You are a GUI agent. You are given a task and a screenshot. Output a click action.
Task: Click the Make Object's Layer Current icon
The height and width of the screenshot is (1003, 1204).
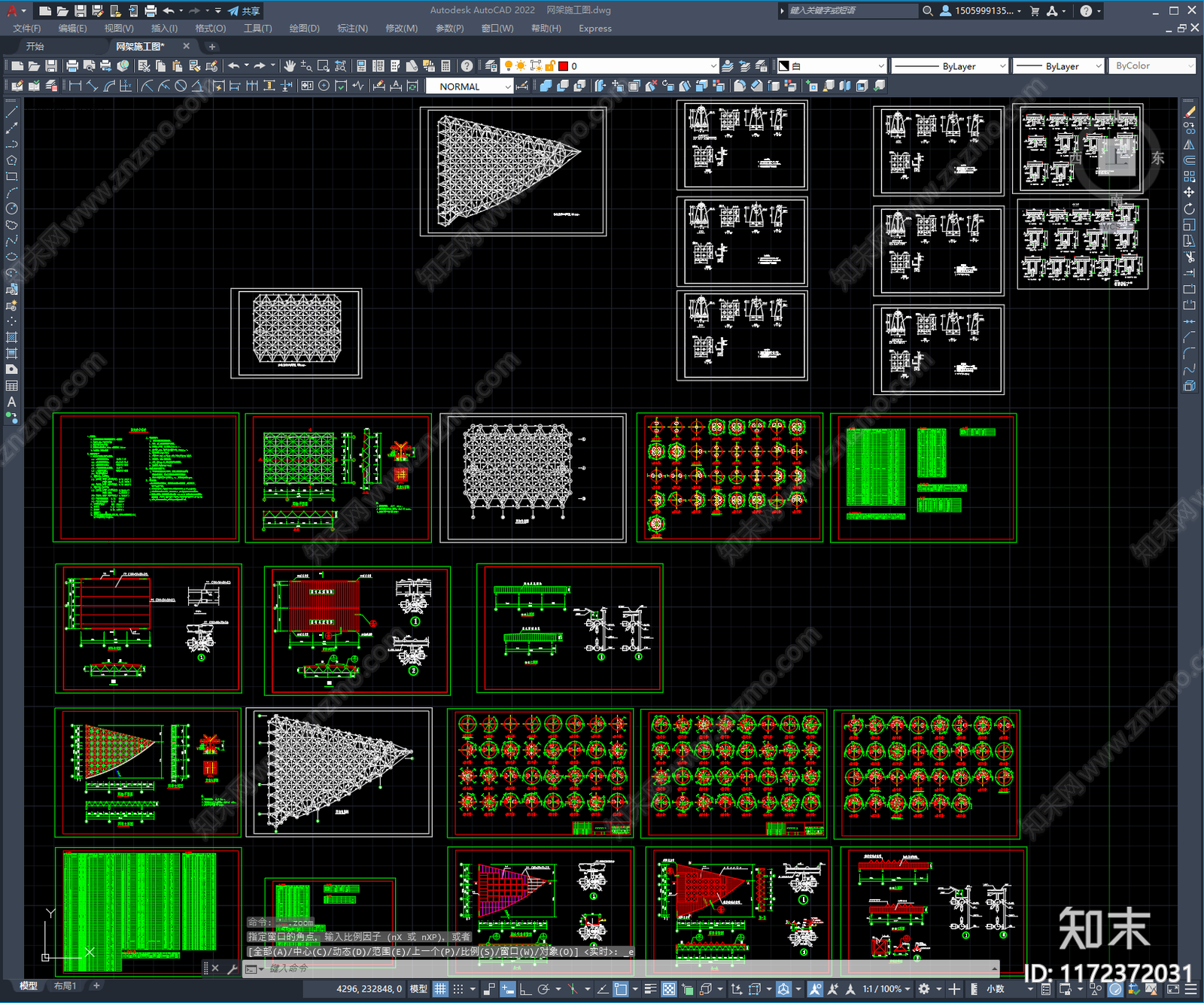[x=728, y=66]
